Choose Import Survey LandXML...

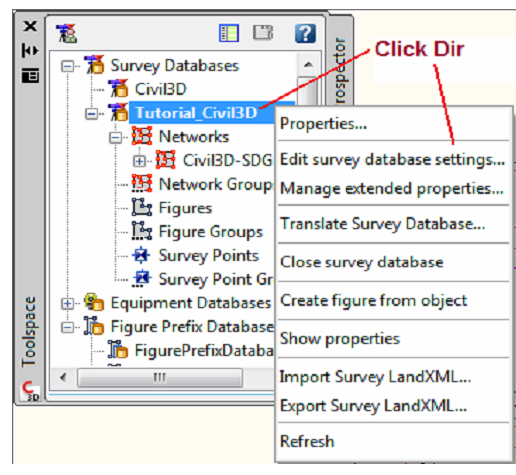pyautogui.click(x=393, y=377)
